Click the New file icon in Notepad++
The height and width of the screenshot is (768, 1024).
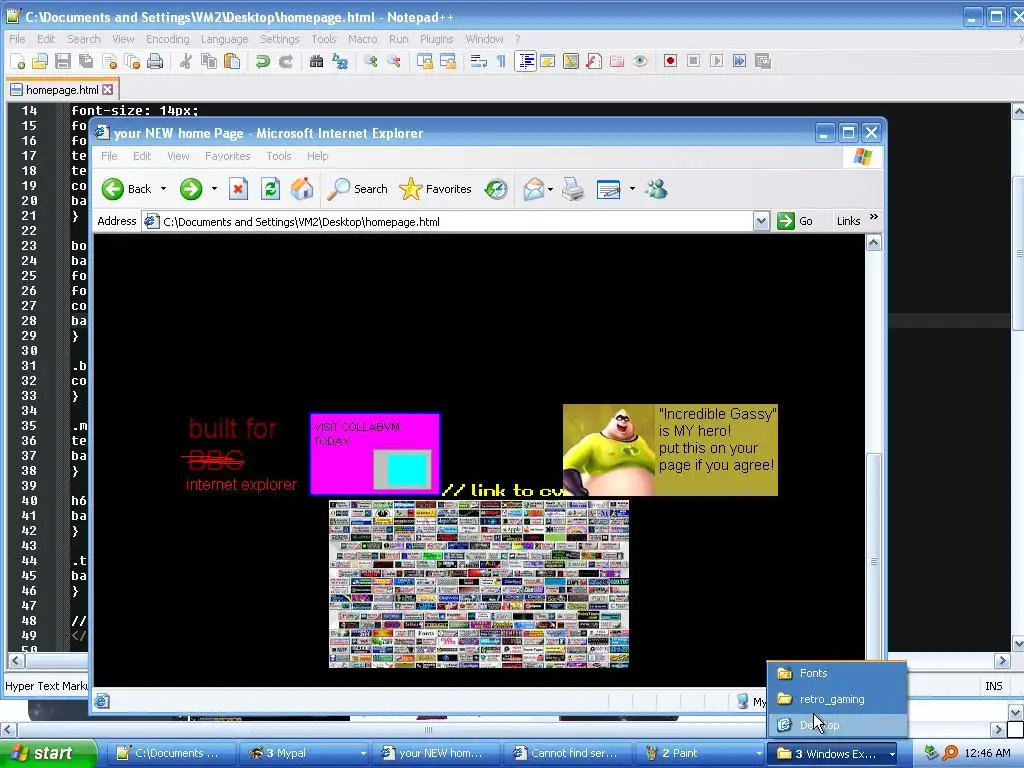(18, 61)
